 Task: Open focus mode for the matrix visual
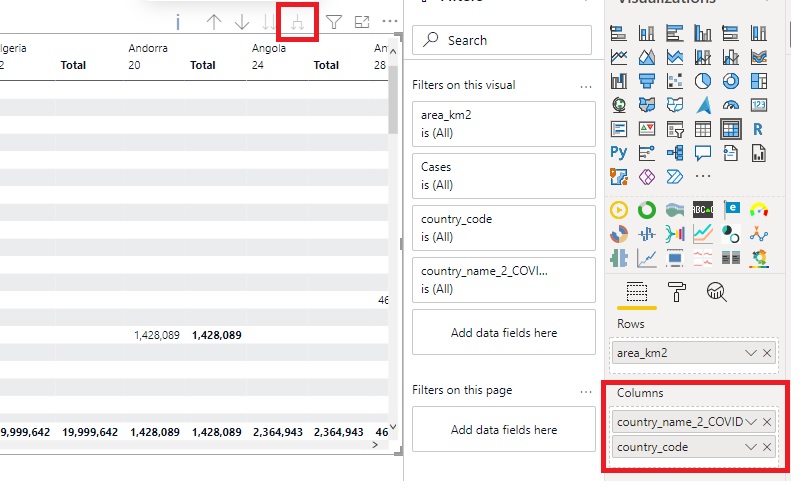tap(362, 22)
